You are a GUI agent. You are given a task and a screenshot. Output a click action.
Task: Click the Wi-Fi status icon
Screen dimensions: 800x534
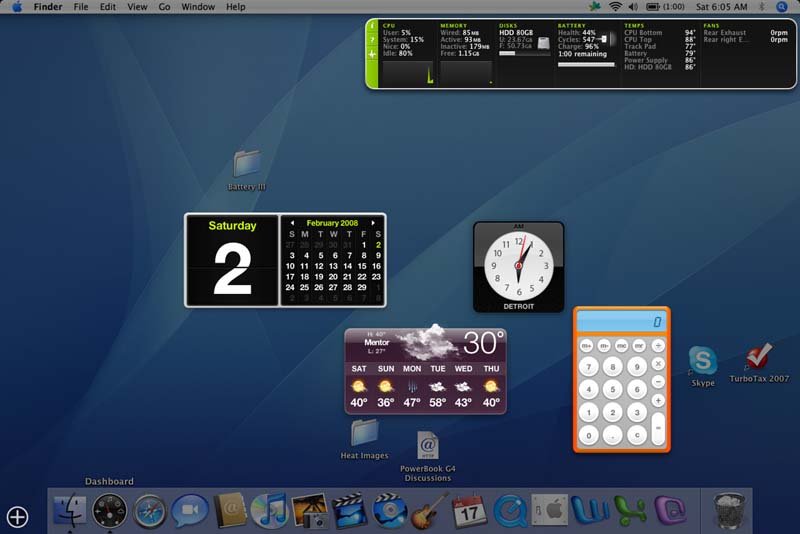(615, 7)
